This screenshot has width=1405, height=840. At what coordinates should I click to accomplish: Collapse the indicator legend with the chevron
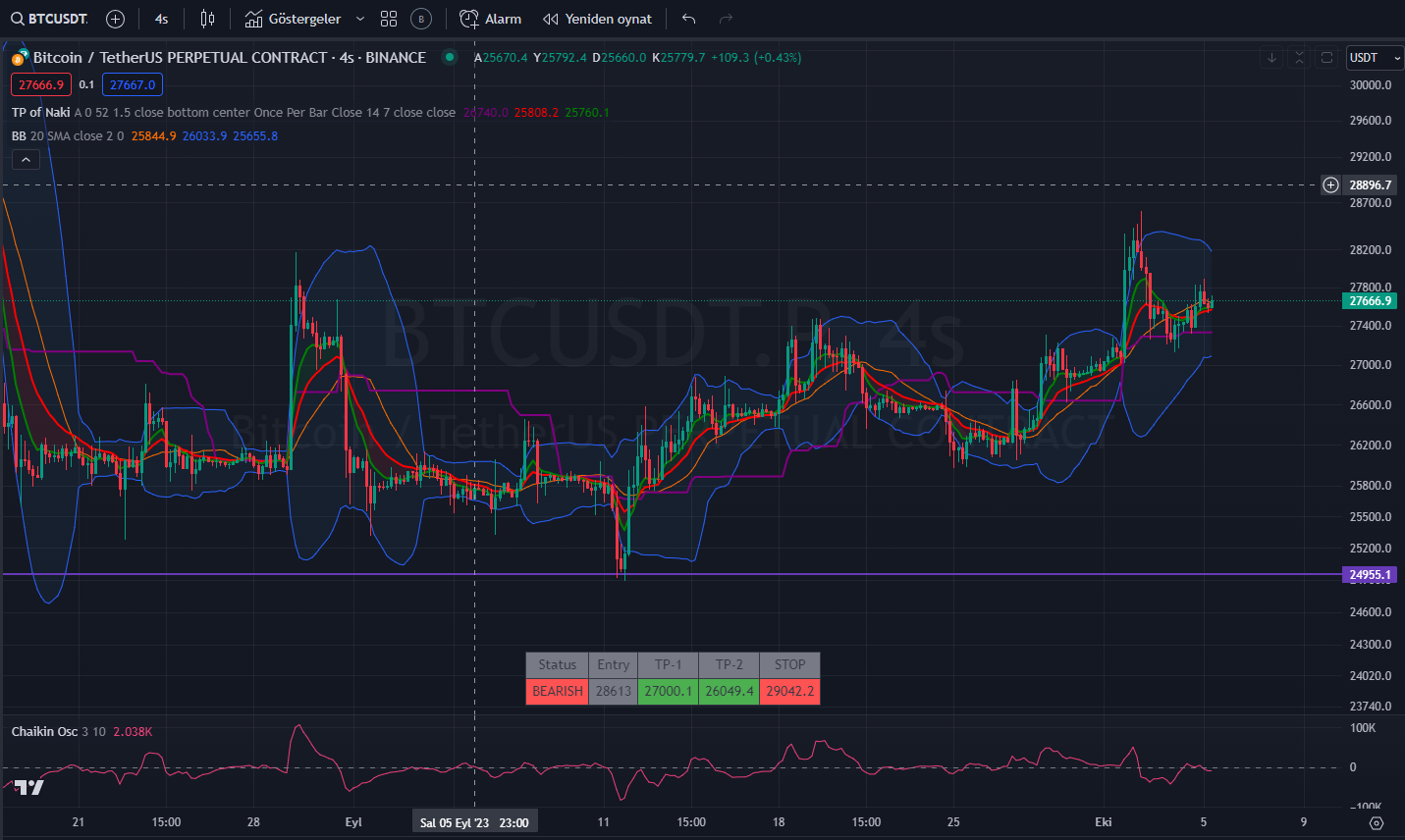(25, 159)
